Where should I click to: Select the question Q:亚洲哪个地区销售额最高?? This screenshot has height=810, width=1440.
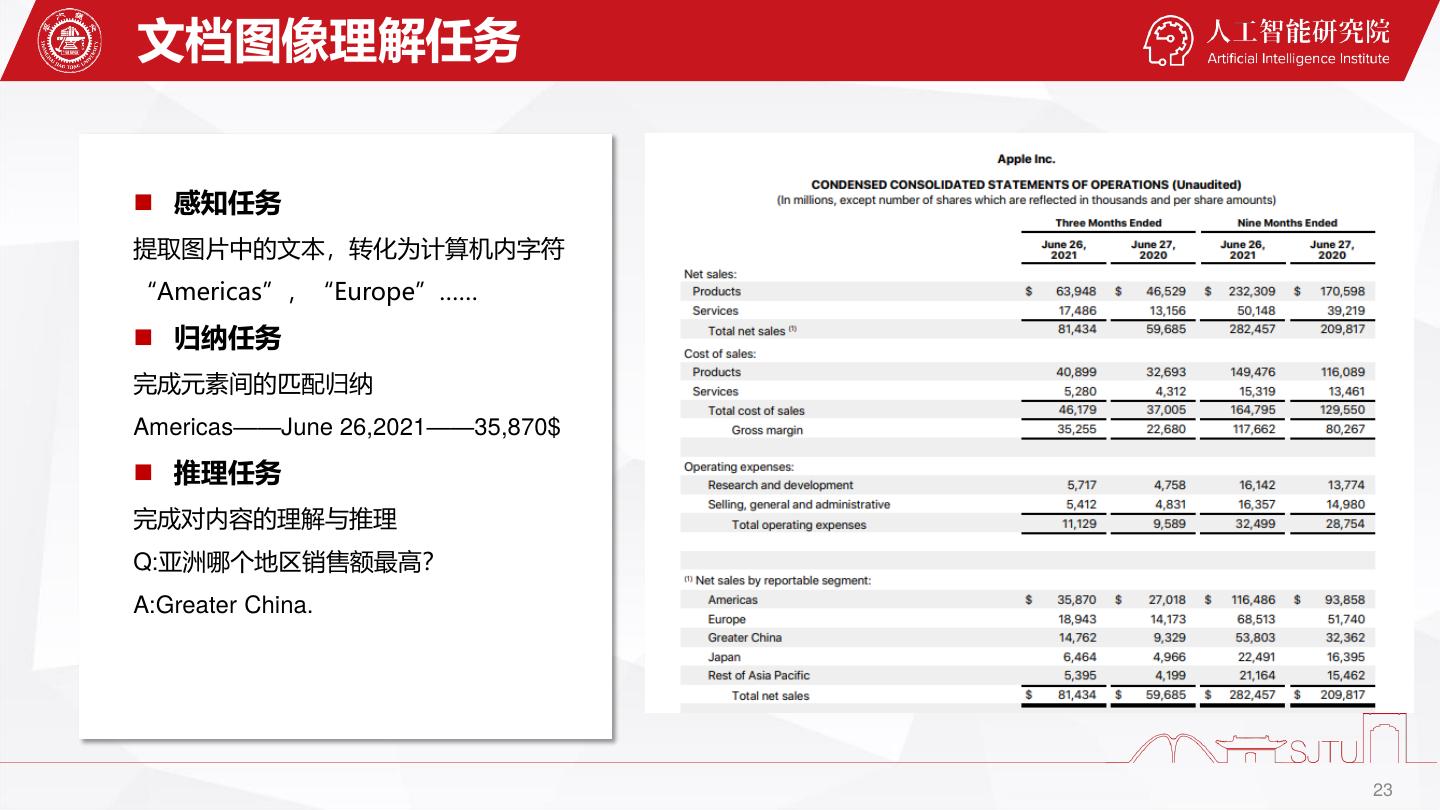pos(283,562)
